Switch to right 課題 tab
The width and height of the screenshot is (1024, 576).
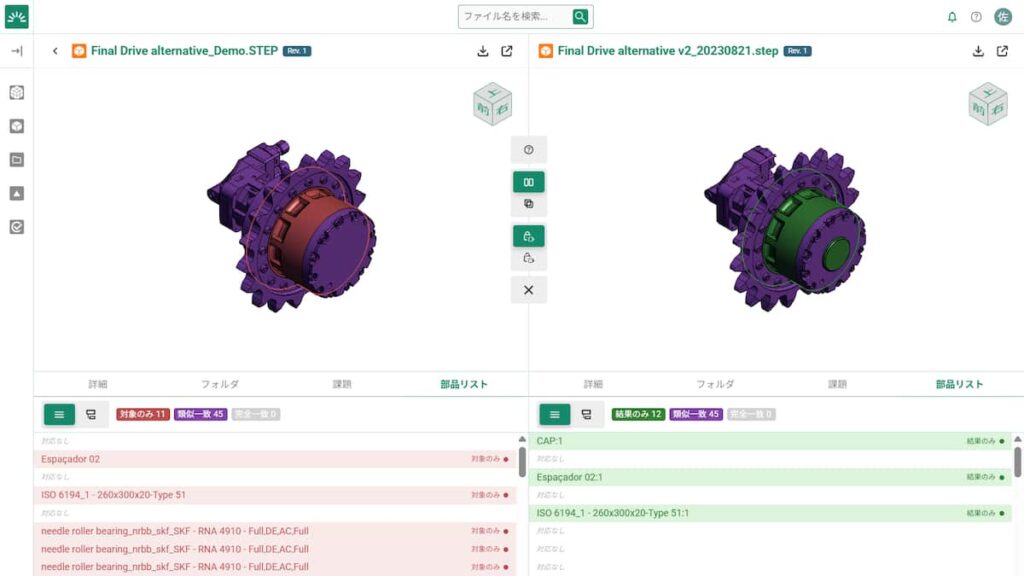837,384
